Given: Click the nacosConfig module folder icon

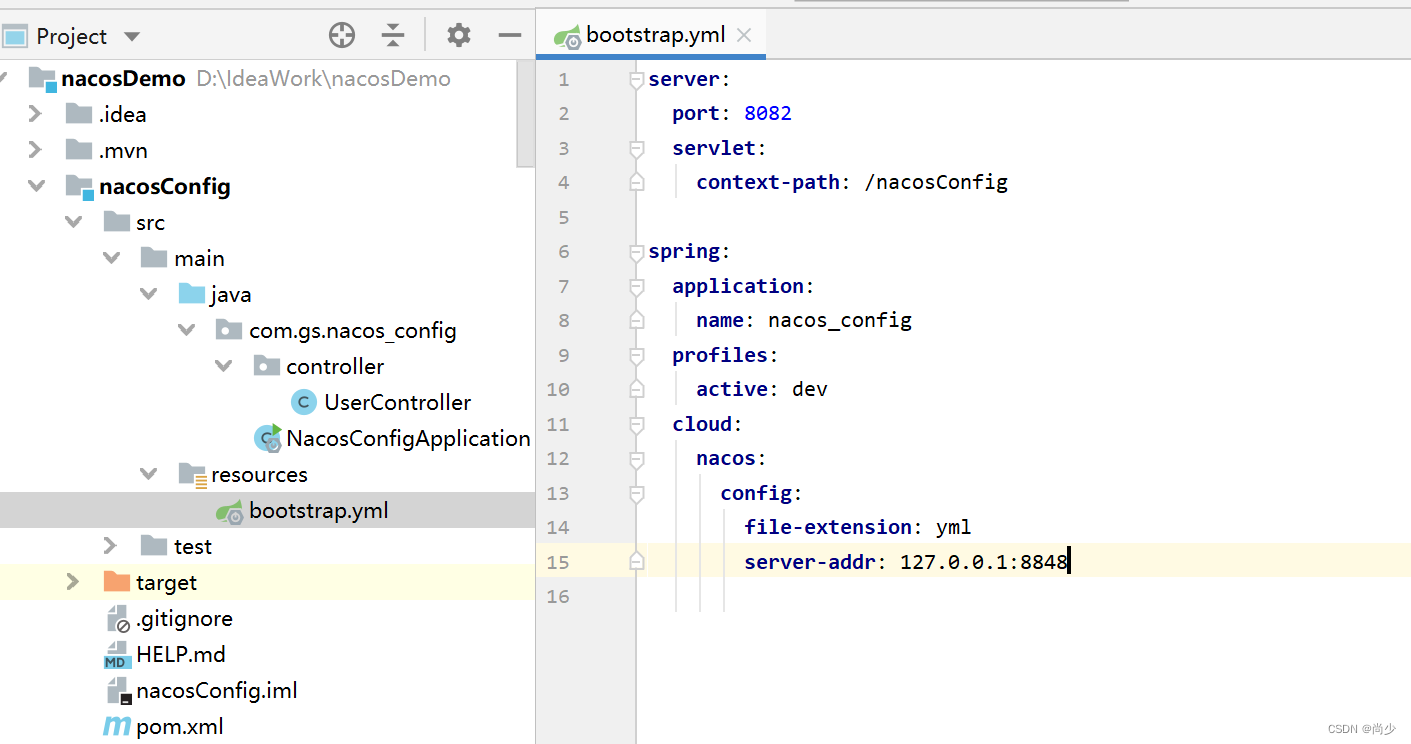Looking at the screenshot, I should [x=79, y=187].
